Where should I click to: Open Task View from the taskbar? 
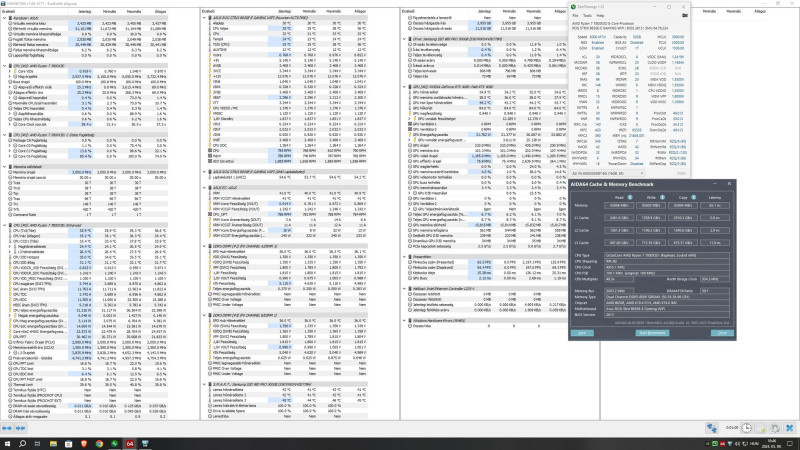37,444
